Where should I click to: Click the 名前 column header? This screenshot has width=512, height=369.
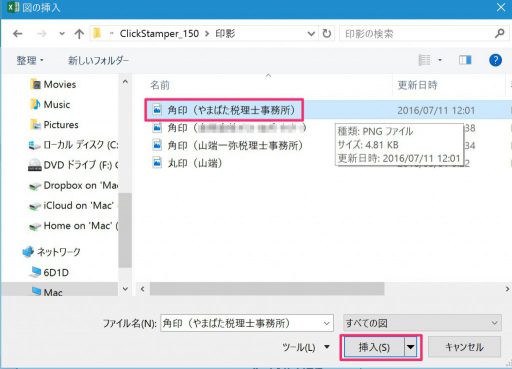[x=160, y=85]
